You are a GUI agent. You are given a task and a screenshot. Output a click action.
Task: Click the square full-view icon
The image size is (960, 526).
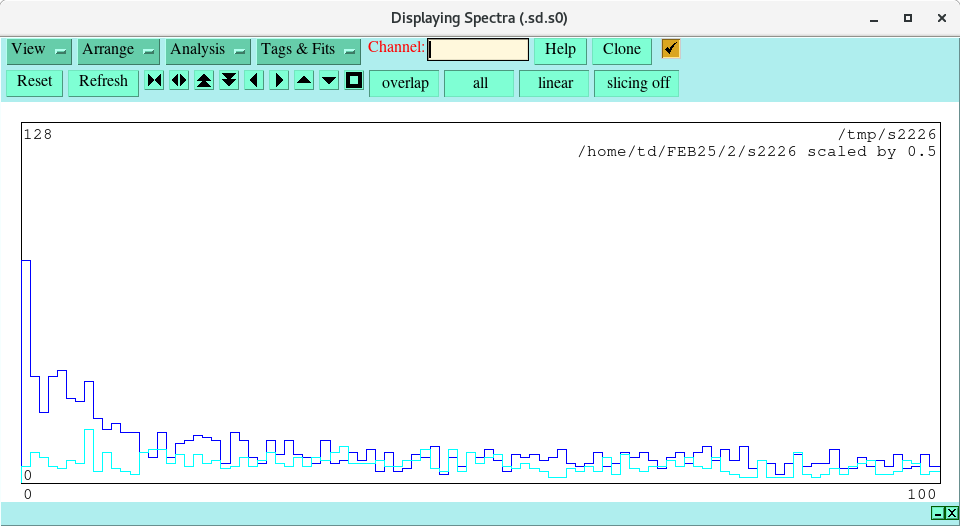coord(354,81)
